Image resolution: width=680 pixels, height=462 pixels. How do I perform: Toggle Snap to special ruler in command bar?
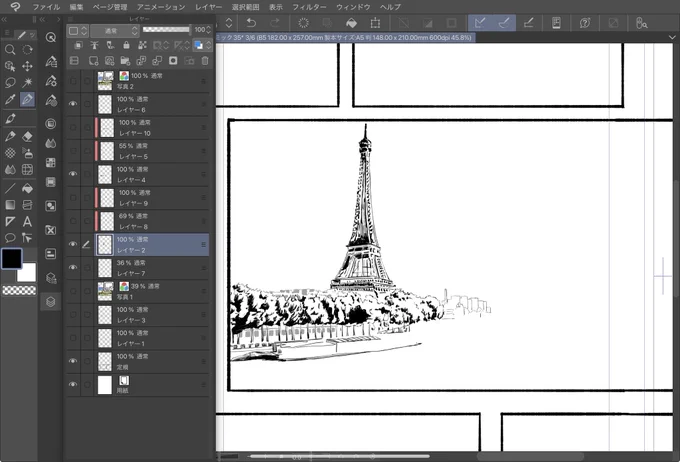[503, 23]
